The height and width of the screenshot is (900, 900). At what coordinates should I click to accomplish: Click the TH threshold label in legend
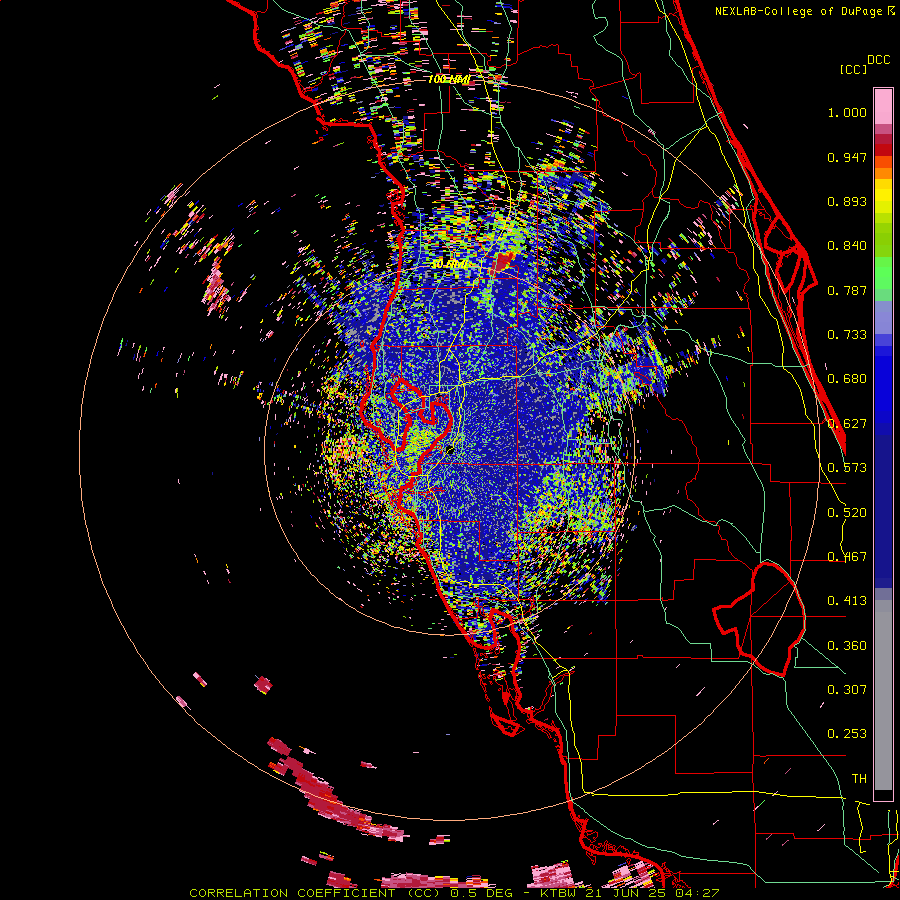(x=859, y=779)
